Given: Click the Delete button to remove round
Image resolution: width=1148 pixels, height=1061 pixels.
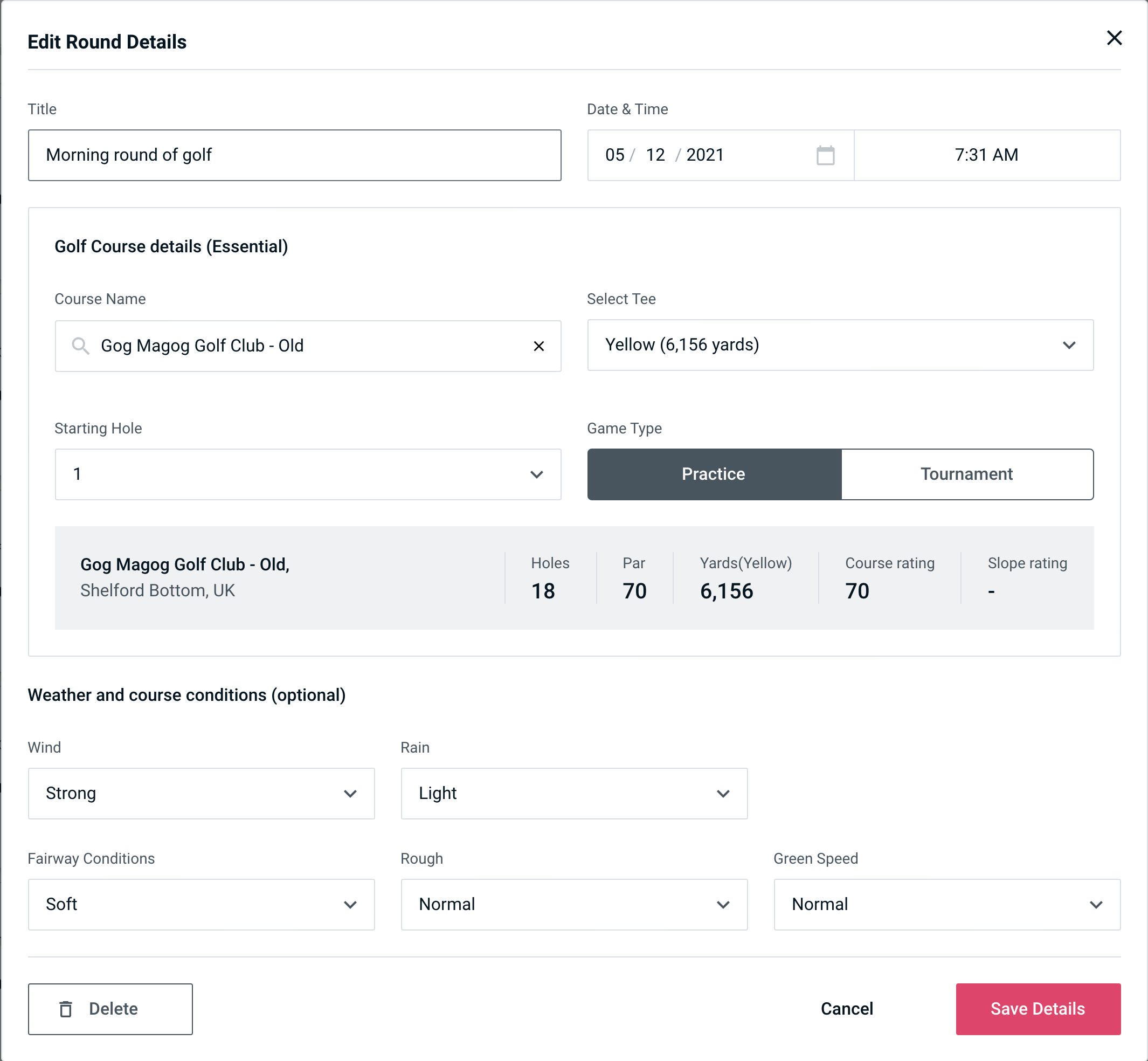Looking at the screenshot, I should tap(111, 1008).
